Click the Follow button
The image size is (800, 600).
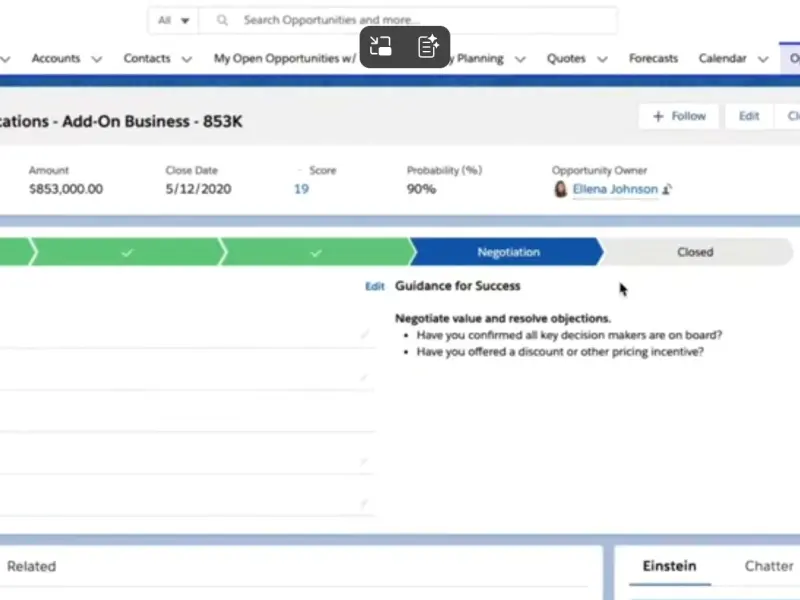coord(679,116)
